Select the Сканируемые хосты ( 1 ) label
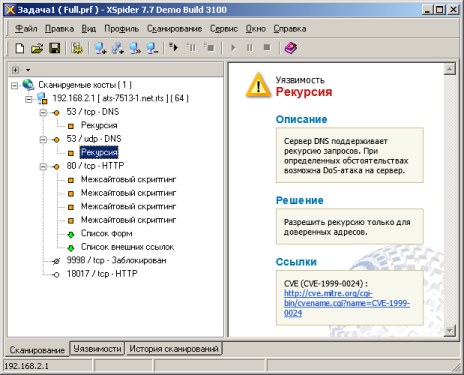 (85, 85)
